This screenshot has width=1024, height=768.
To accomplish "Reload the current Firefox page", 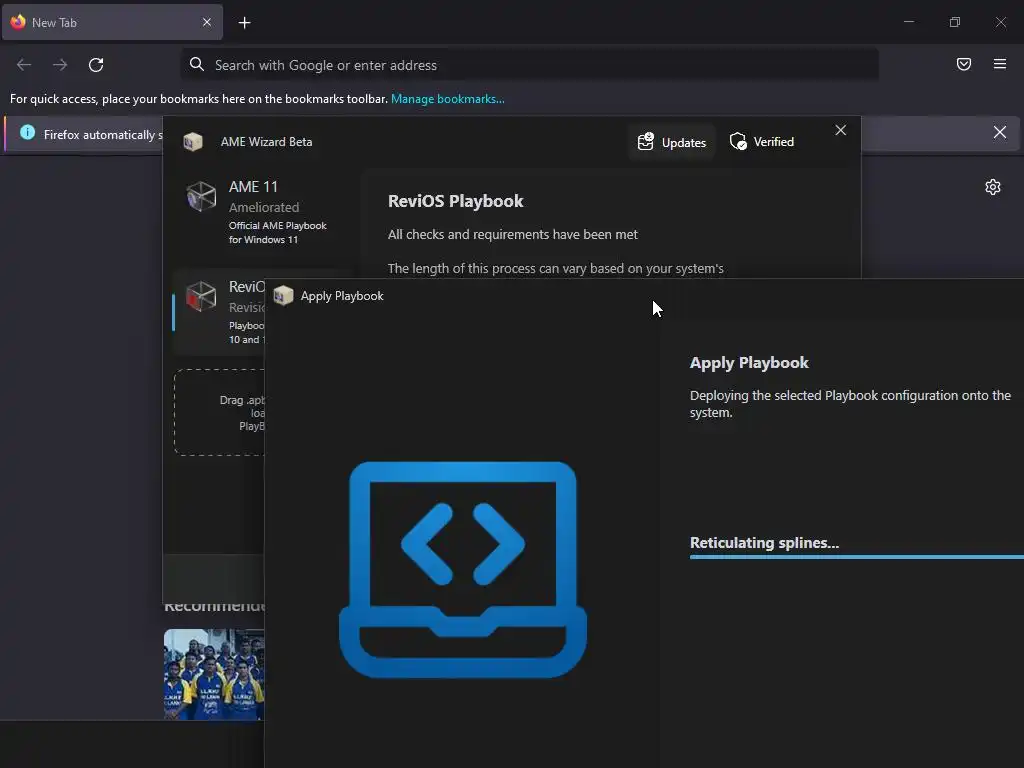I will [96, 65].
